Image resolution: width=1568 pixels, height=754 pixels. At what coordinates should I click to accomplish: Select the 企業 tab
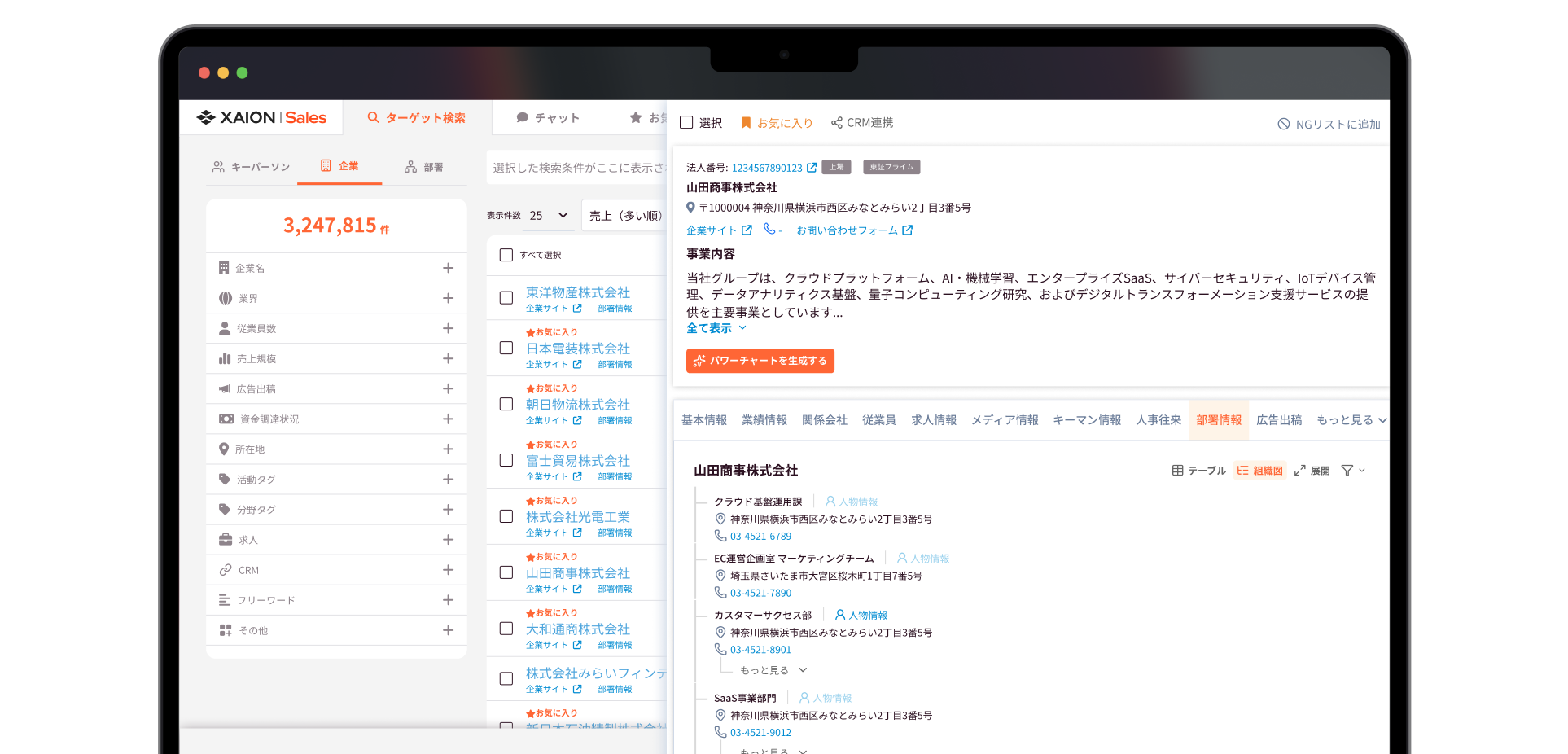[x=339, y=166]
